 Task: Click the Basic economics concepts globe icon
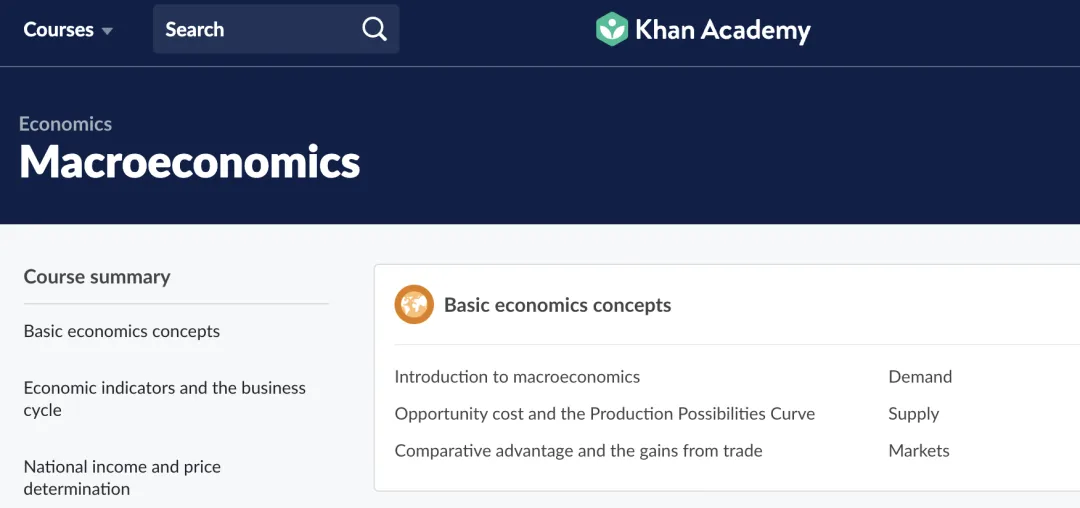pos(414,305)
